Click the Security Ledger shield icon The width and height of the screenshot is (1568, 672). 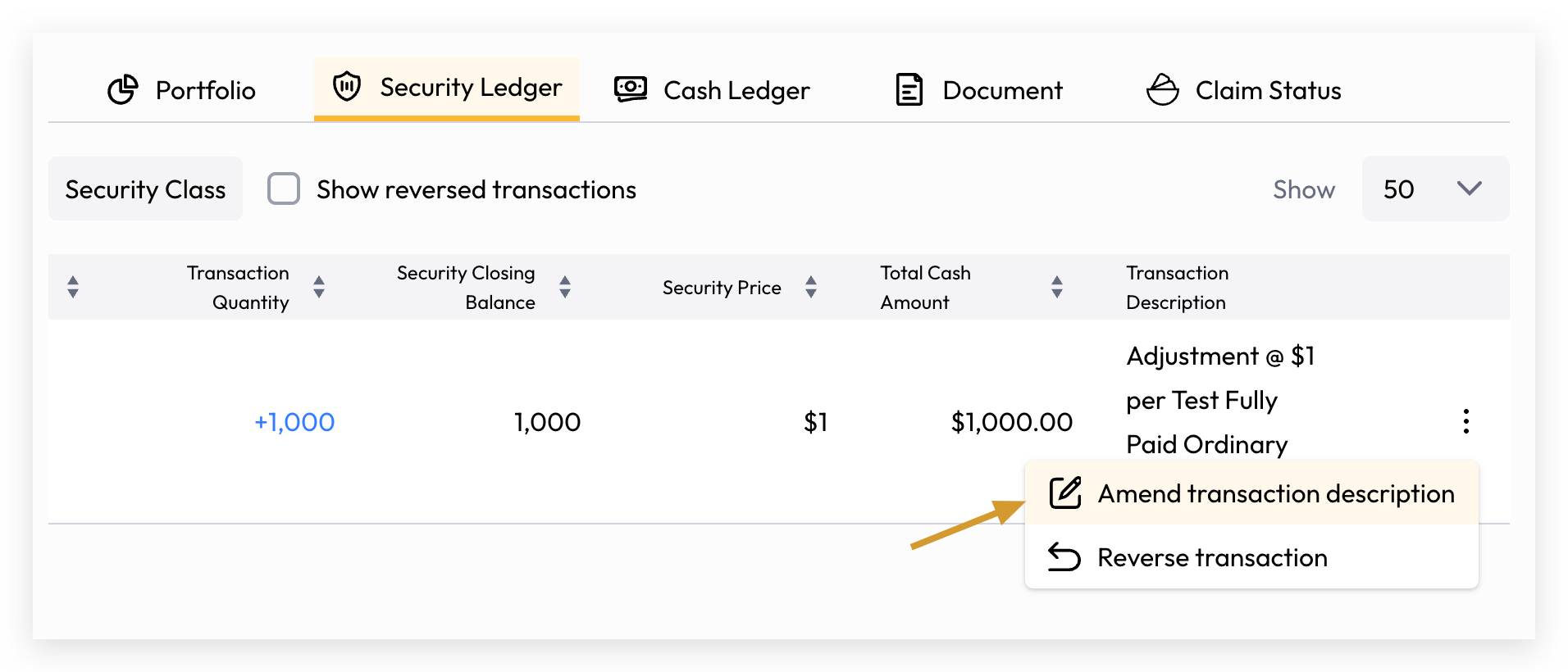347,86
